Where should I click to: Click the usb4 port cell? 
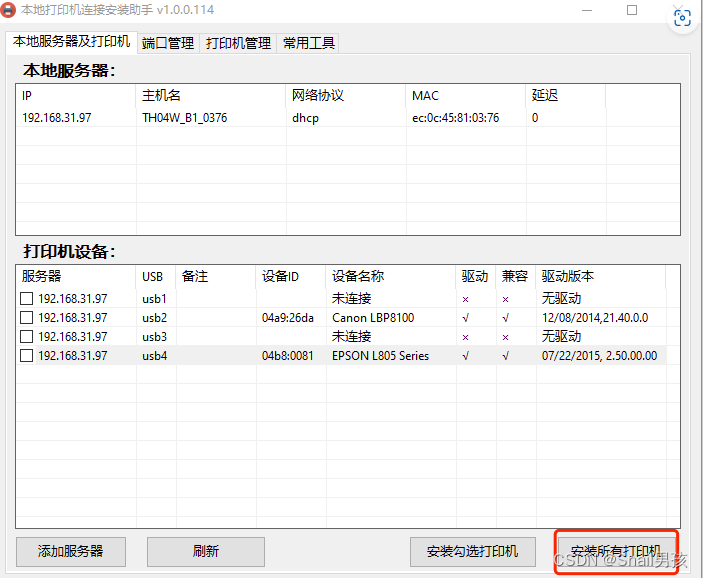pyautogui.click(x=154, y=356)
